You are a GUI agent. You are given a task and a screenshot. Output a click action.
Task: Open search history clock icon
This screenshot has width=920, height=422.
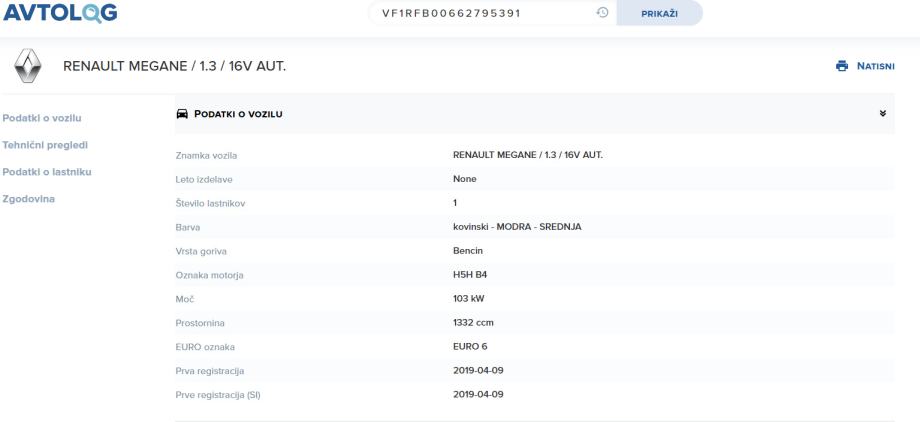click(x=602, y=13)
